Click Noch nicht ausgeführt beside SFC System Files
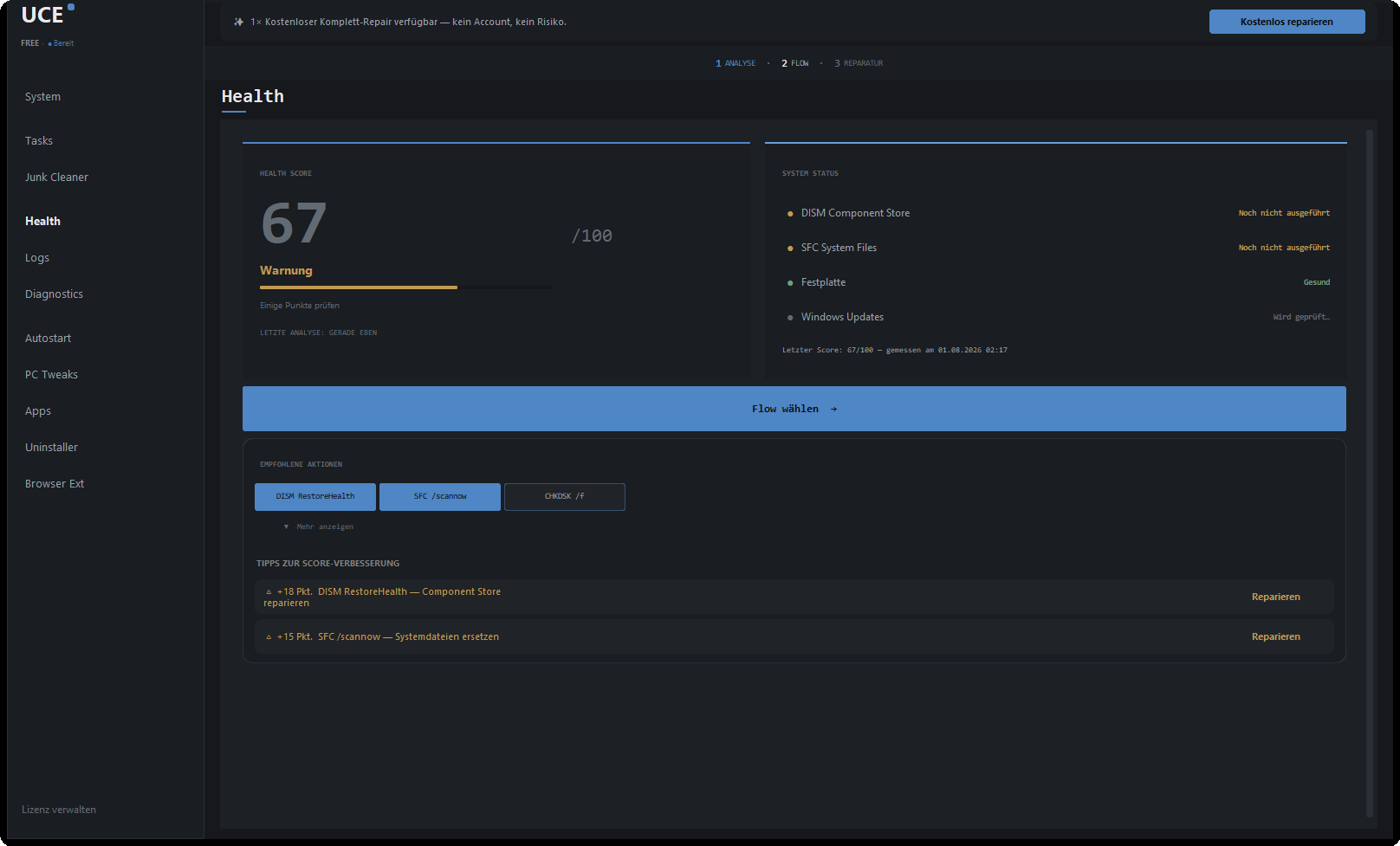Image resolution: width=1400 pixels, height=846 pixels. (1284, 248)
